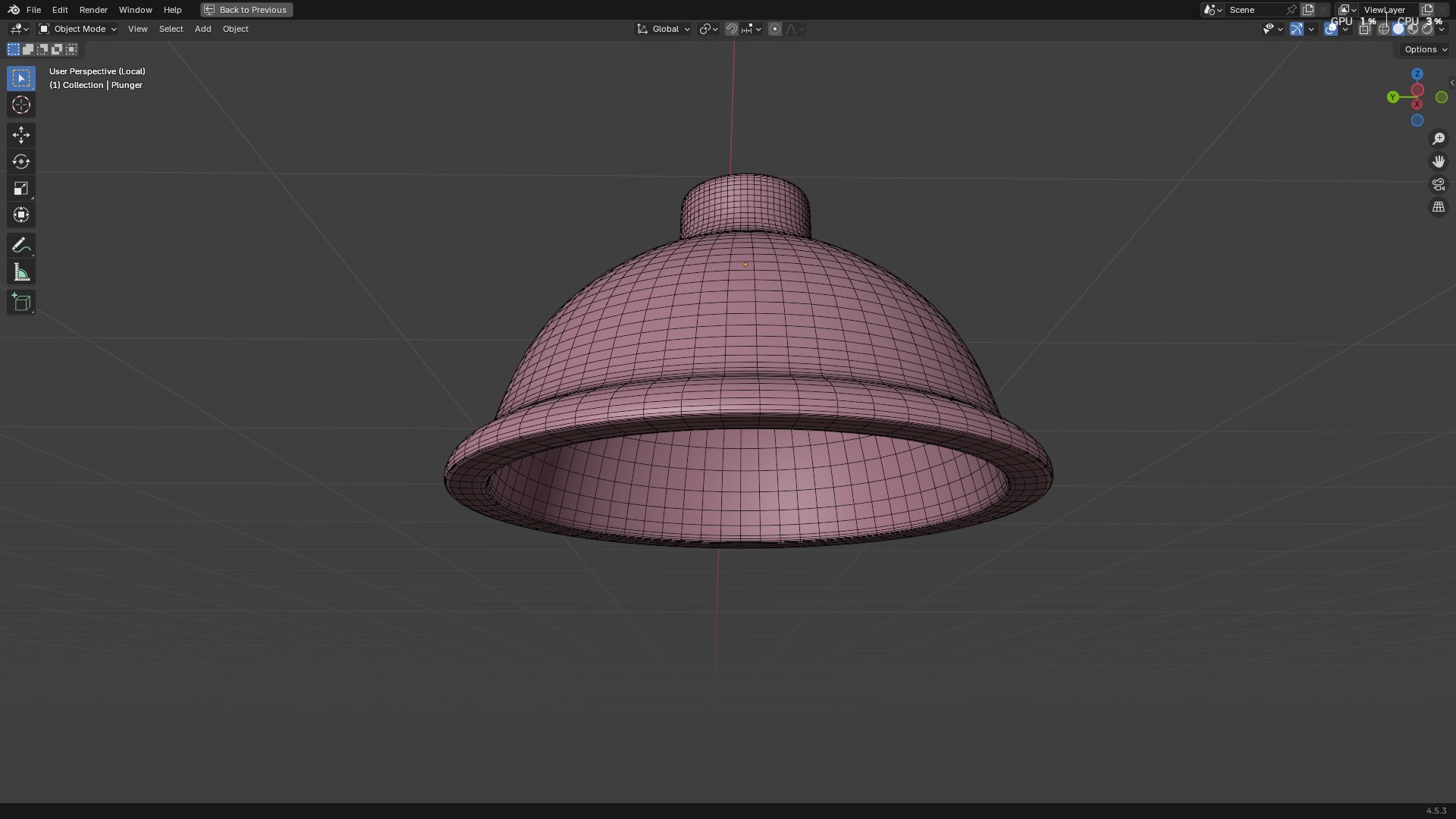Expand the sidebar with the arrow tab
The width and height of the screenshot is (1456, 819).
click(1451, 83)
